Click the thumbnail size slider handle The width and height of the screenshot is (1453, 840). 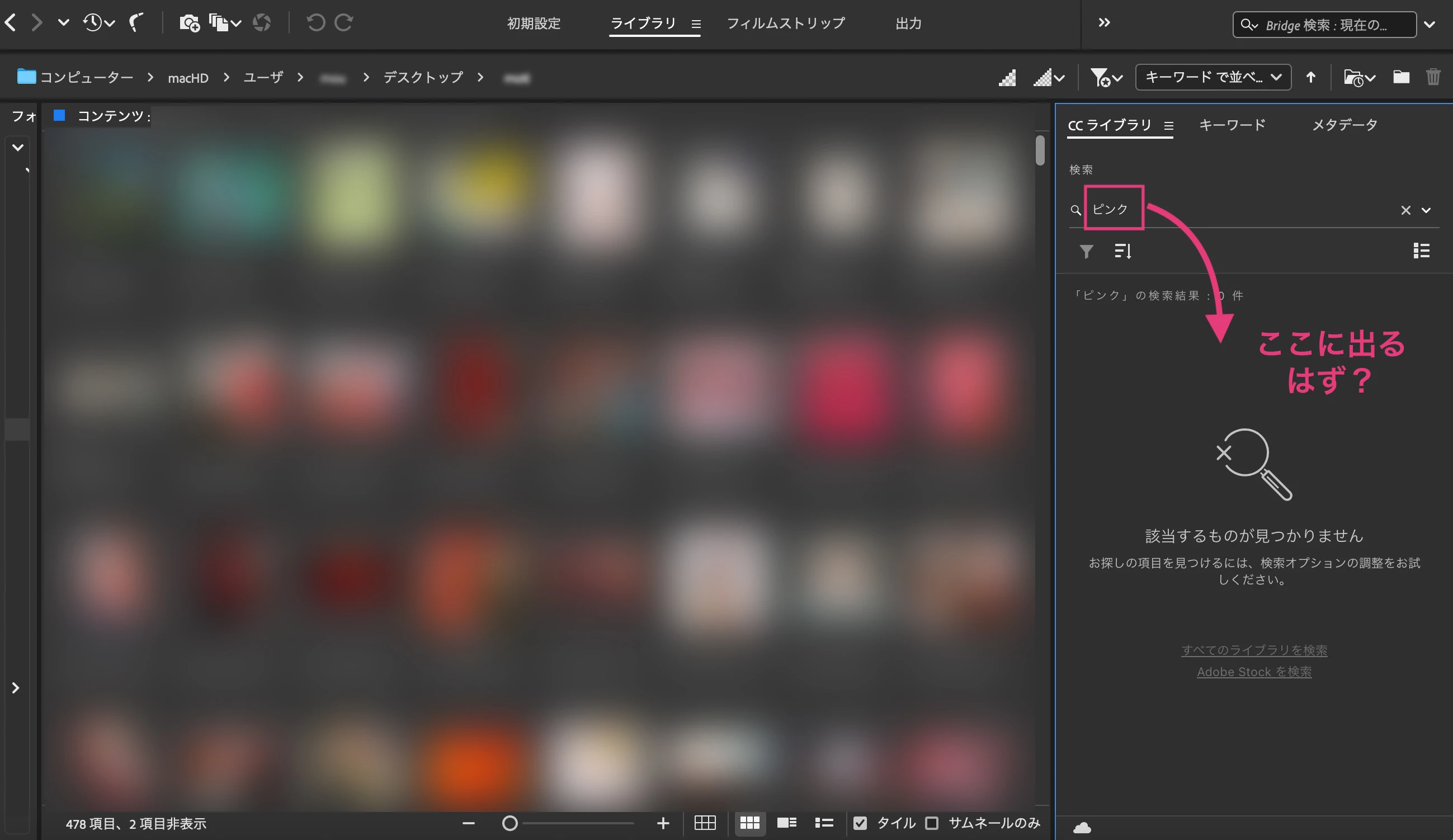510,823
